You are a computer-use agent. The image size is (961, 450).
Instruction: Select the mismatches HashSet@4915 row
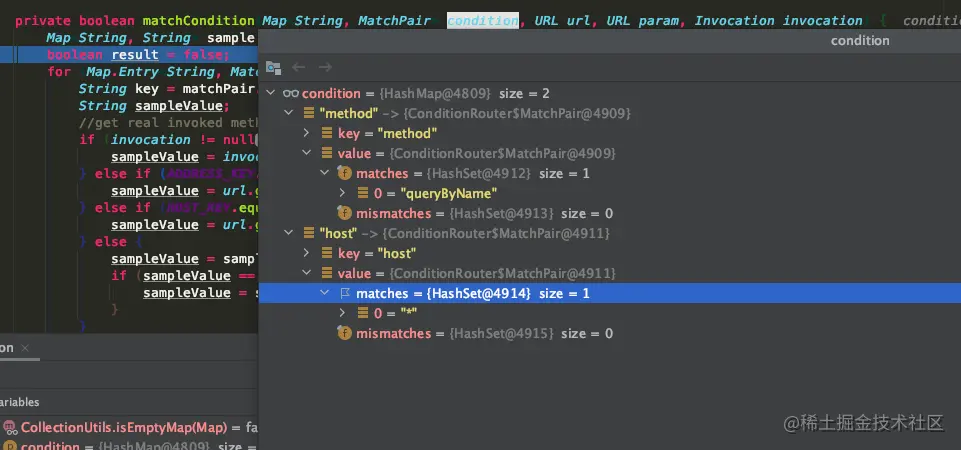click(610, 334)
